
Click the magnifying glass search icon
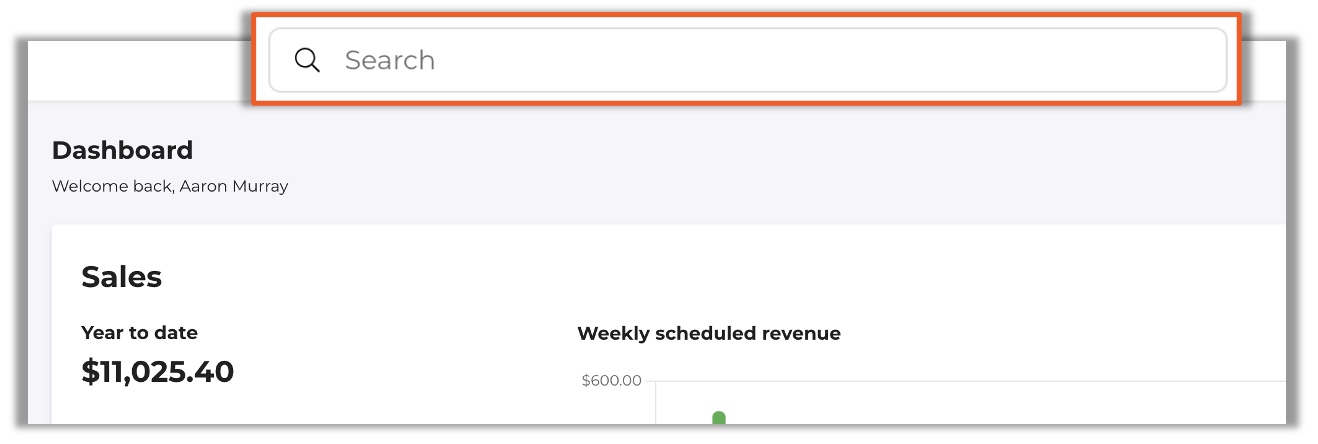307,60
